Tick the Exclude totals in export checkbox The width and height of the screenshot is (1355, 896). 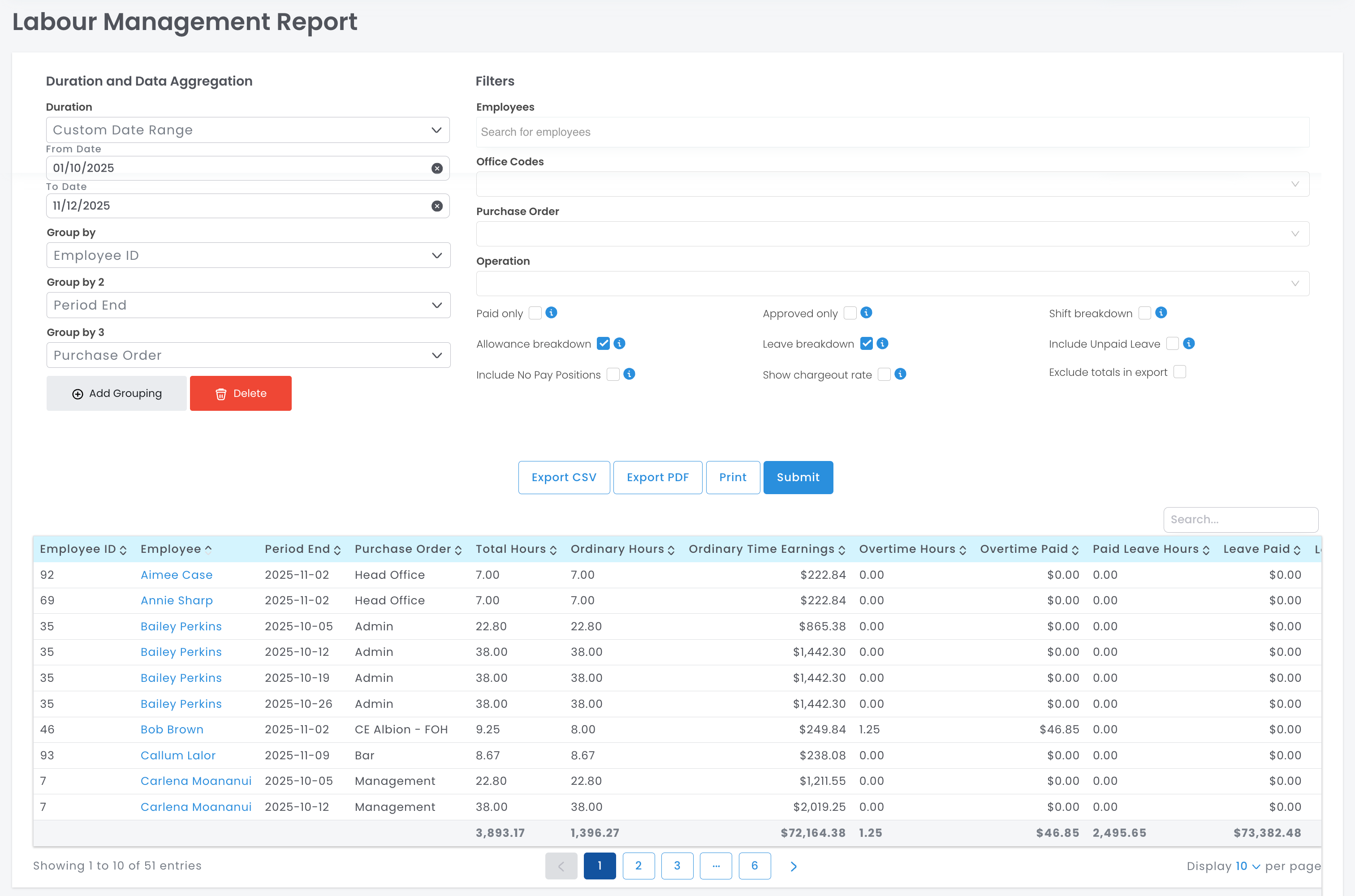click(x=1179, y=372)
